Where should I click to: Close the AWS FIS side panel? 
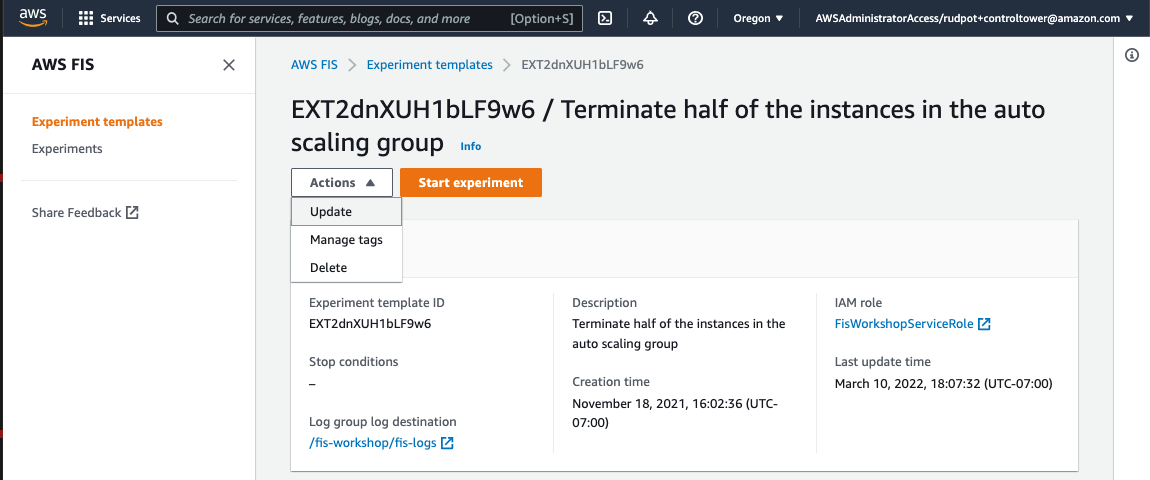tap(229, 65)
